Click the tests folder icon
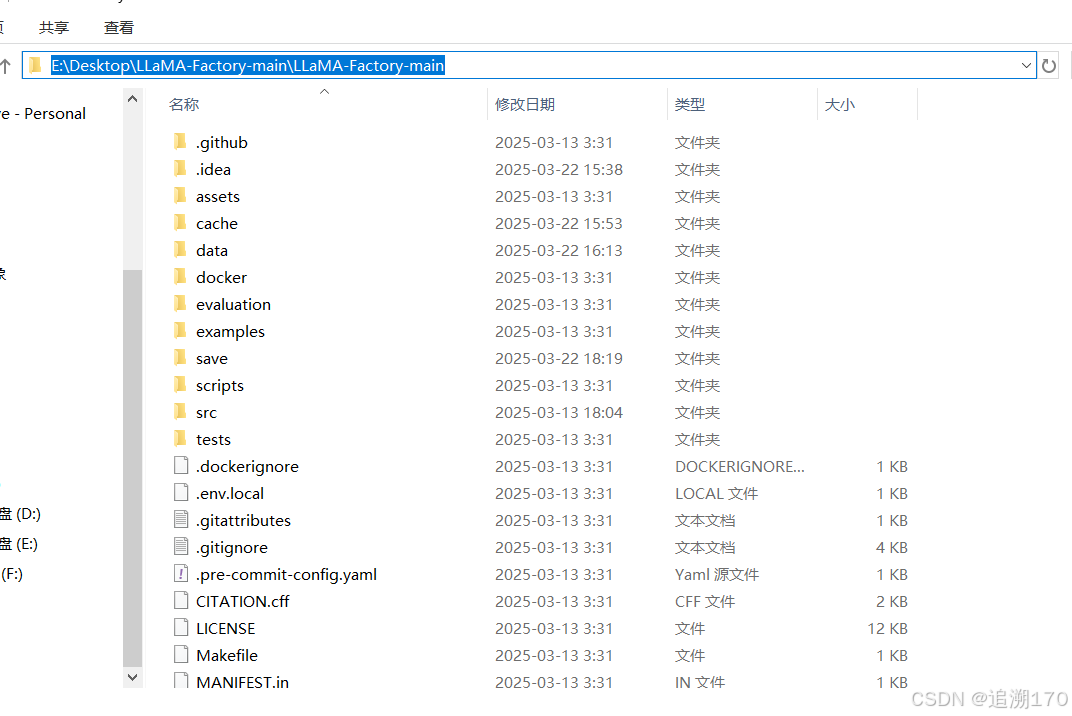1072x716 pixels. (180, 438)
